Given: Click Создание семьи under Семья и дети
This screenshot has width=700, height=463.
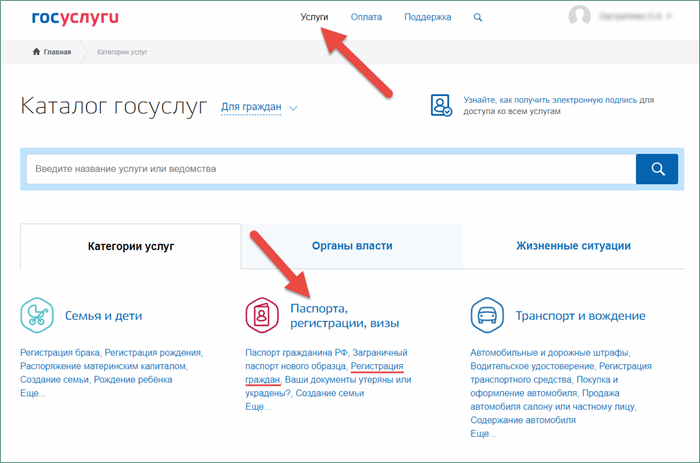Looking at the screenshot, I should [x=54, y=380].
